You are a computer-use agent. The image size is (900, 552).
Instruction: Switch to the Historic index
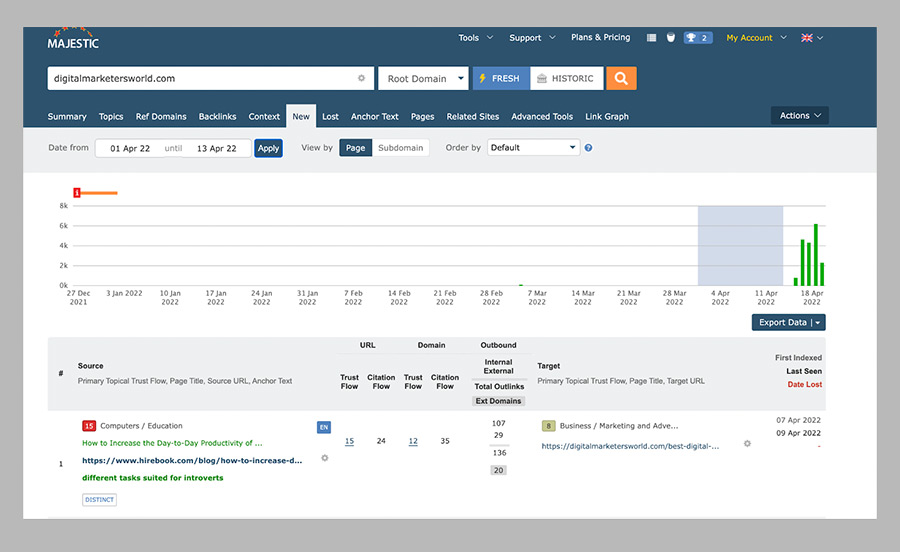tap(564, 78)
